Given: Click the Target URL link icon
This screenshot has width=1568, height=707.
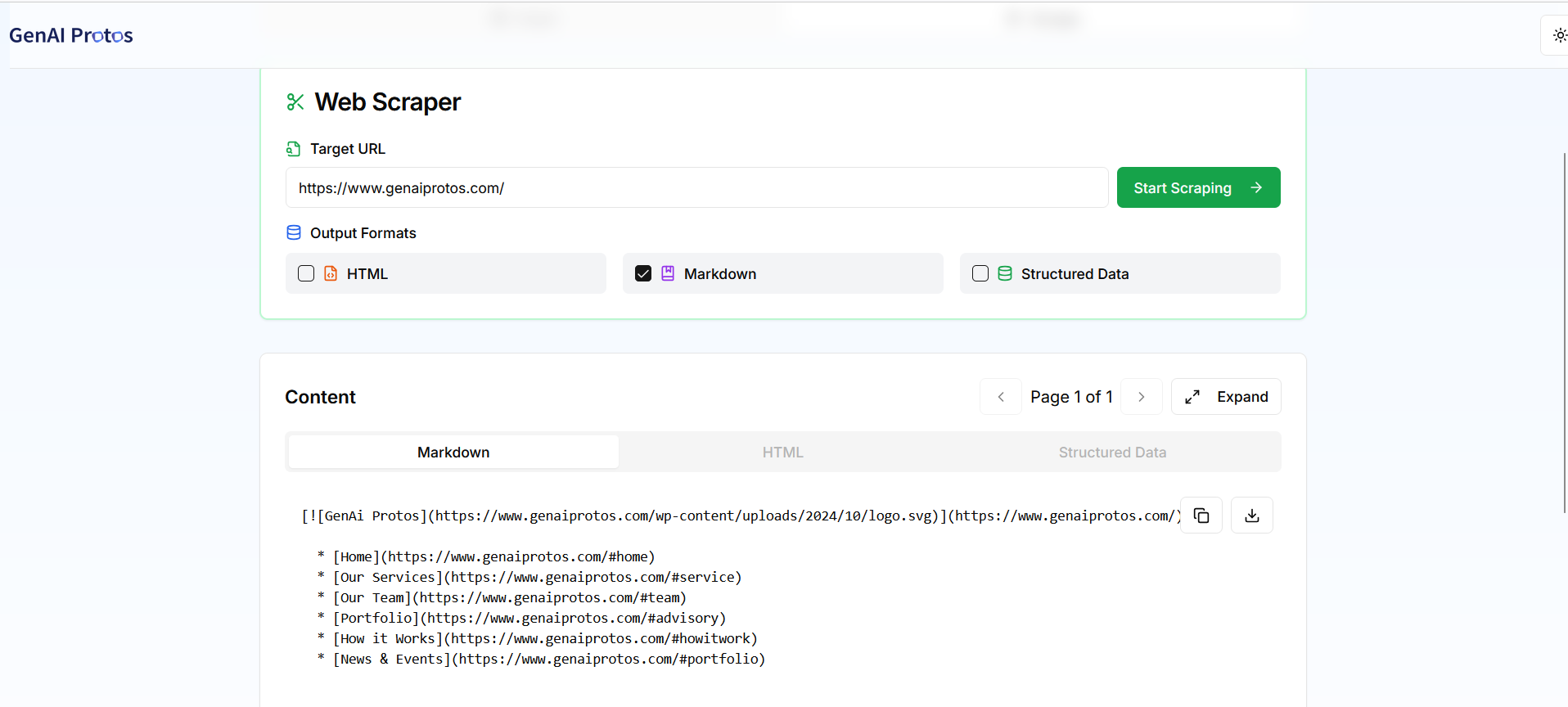Looking at the screenshot, I should click(293, 149).
